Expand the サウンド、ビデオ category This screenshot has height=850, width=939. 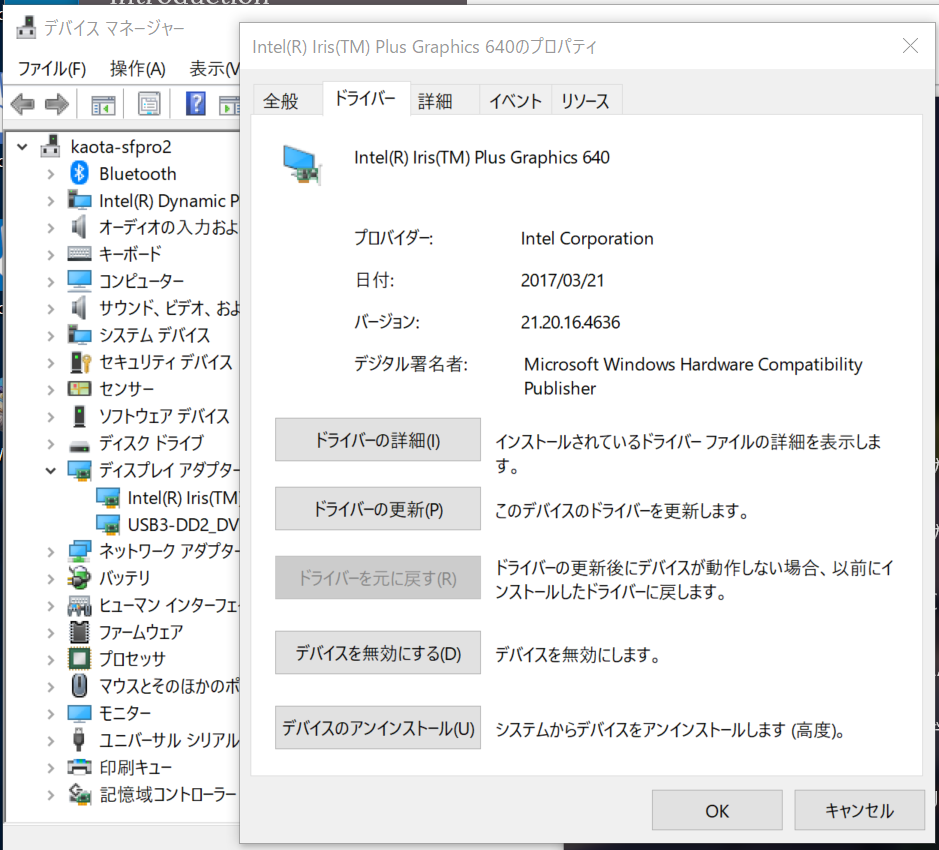pyautogui.click(x=51, y=308)
